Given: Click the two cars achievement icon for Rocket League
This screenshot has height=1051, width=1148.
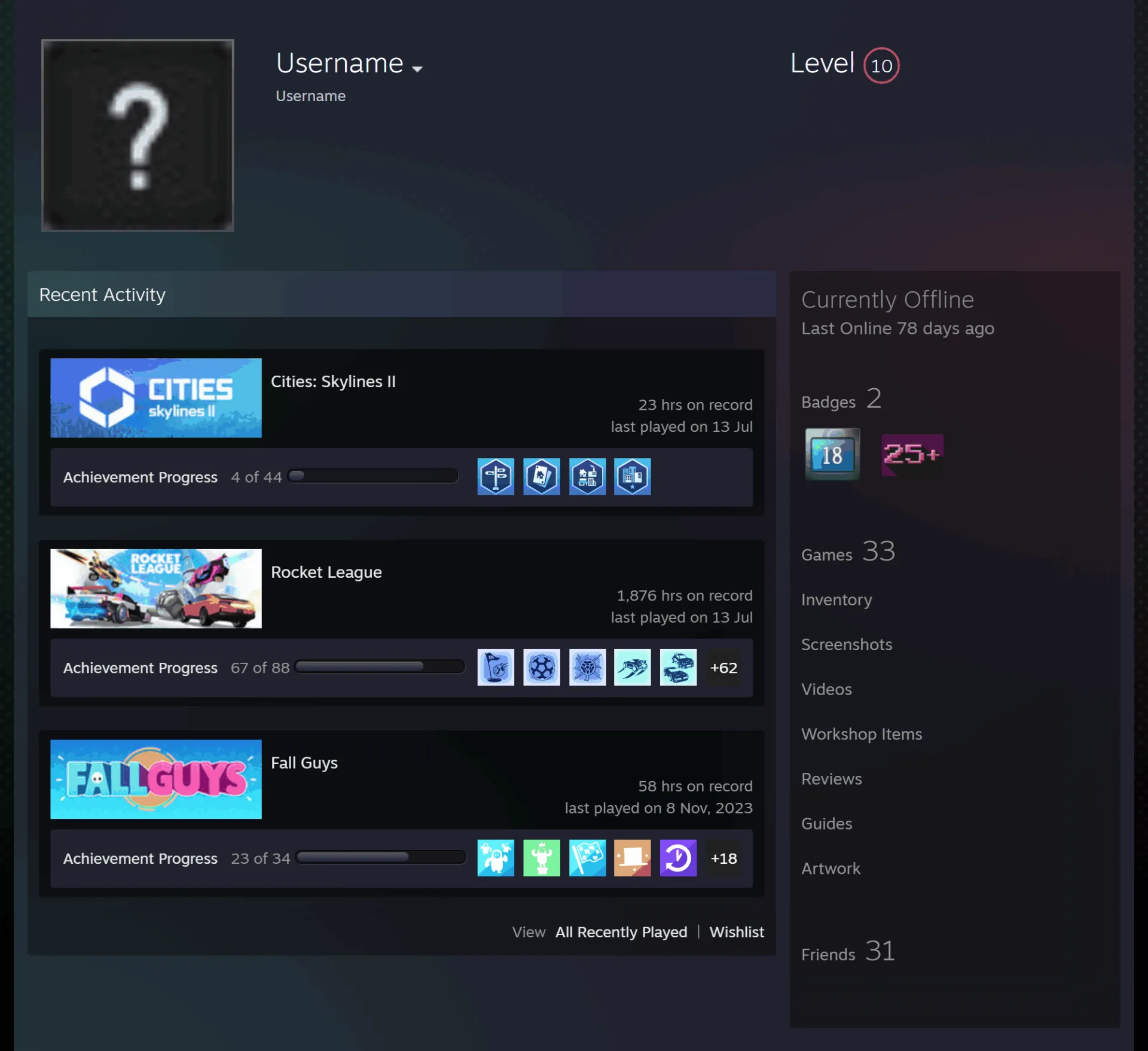Looking at the screenshot, I should coord(678,668).
